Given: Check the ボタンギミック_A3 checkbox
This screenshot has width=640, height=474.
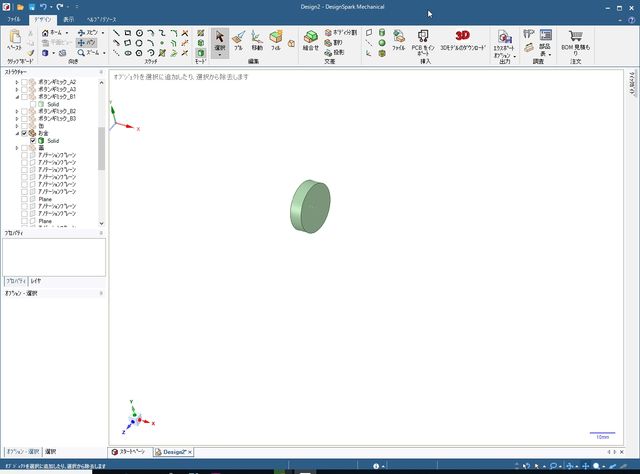Looking at the screenshot, I should [24, 89].
